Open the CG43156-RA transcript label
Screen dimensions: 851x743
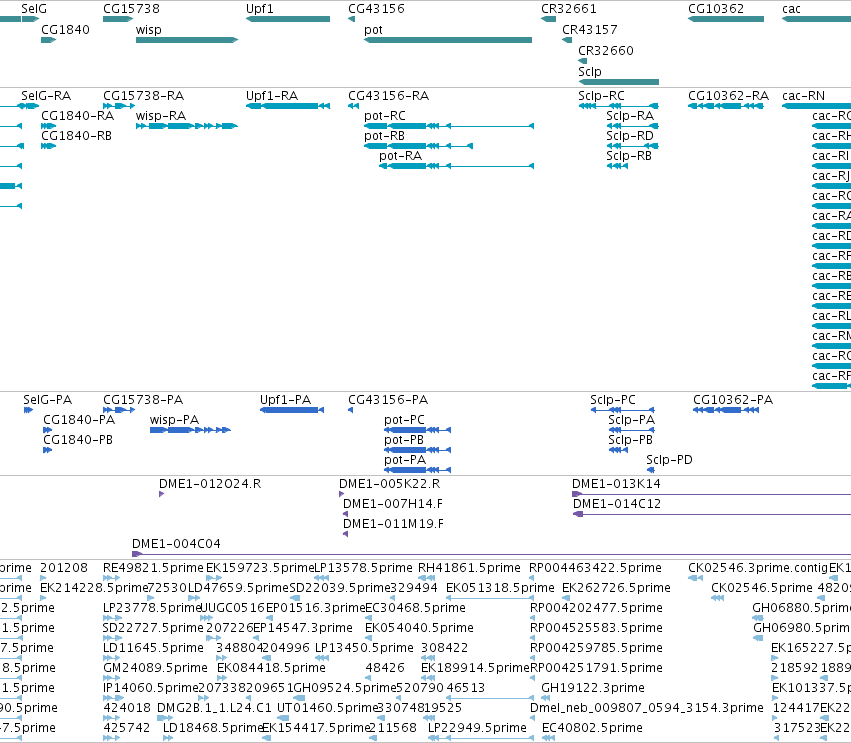[x=389, y=96]
